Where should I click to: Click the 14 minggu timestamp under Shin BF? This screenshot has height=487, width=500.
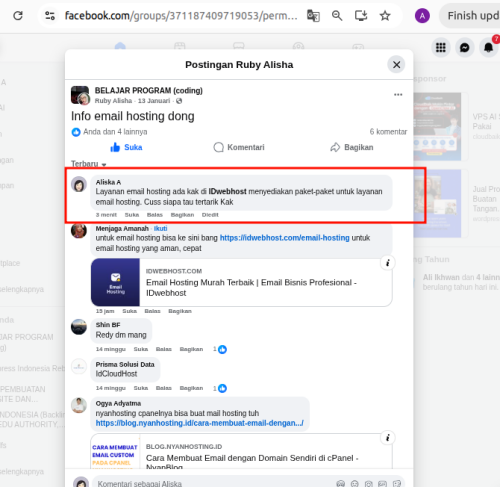click(111, 349)
